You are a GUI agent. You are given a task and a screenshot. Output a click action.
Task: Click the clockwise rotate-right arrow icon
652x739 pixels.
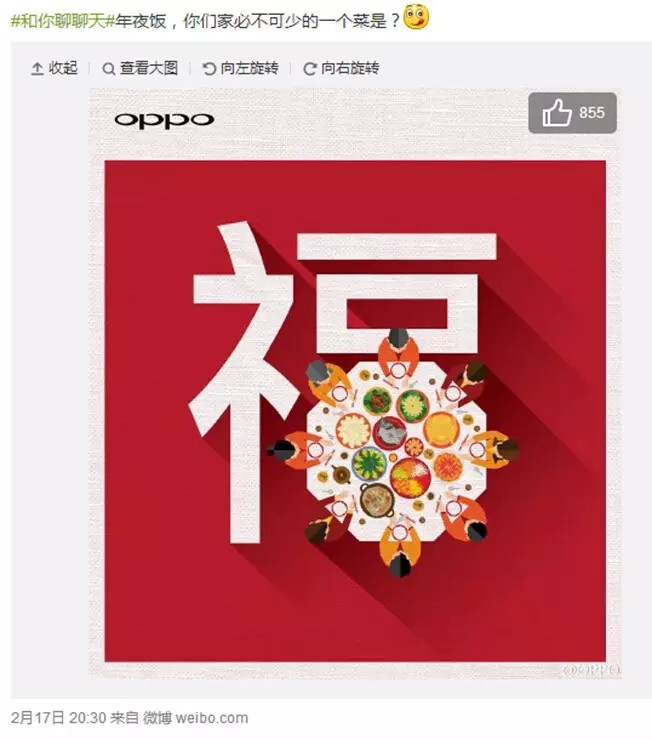click(x=309, y=69)
